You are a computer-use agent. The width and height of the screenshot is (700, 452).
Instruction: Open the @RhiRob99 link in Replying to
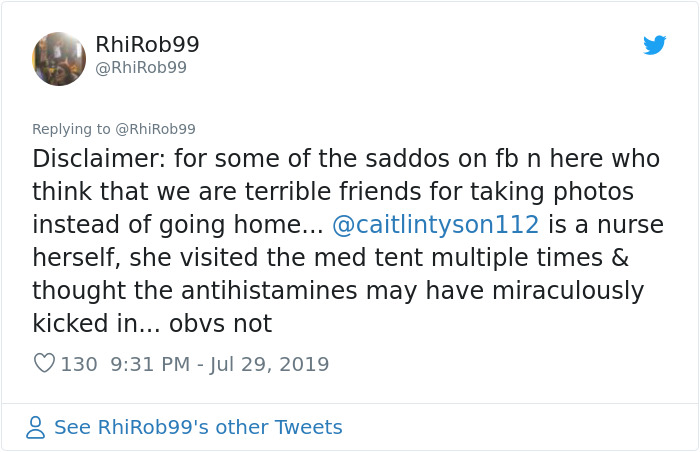155,129
